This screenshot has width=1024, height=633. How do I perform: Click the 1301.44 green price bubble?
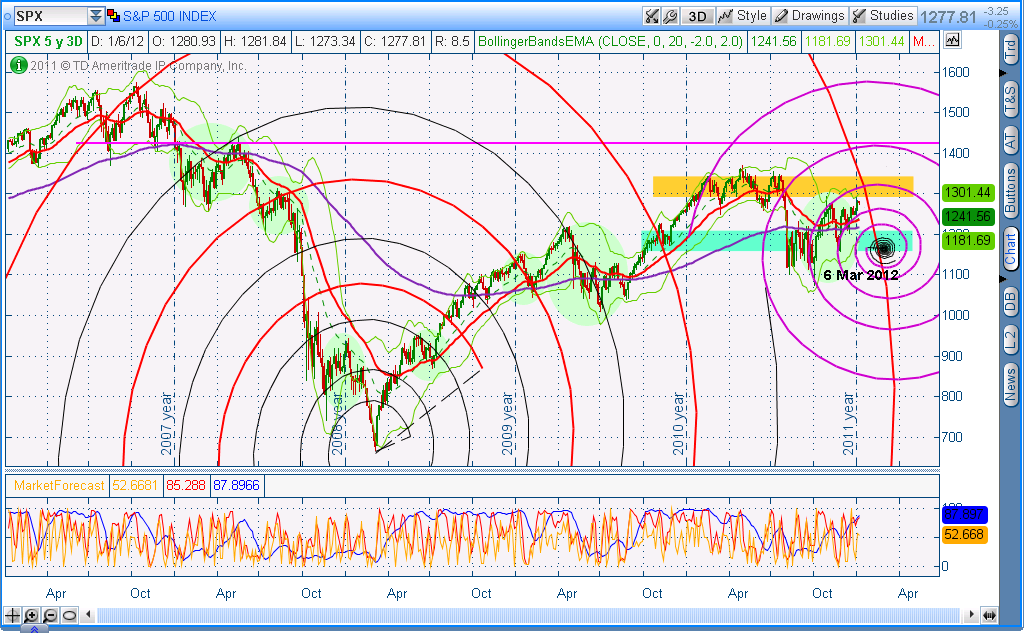[968, 192]
